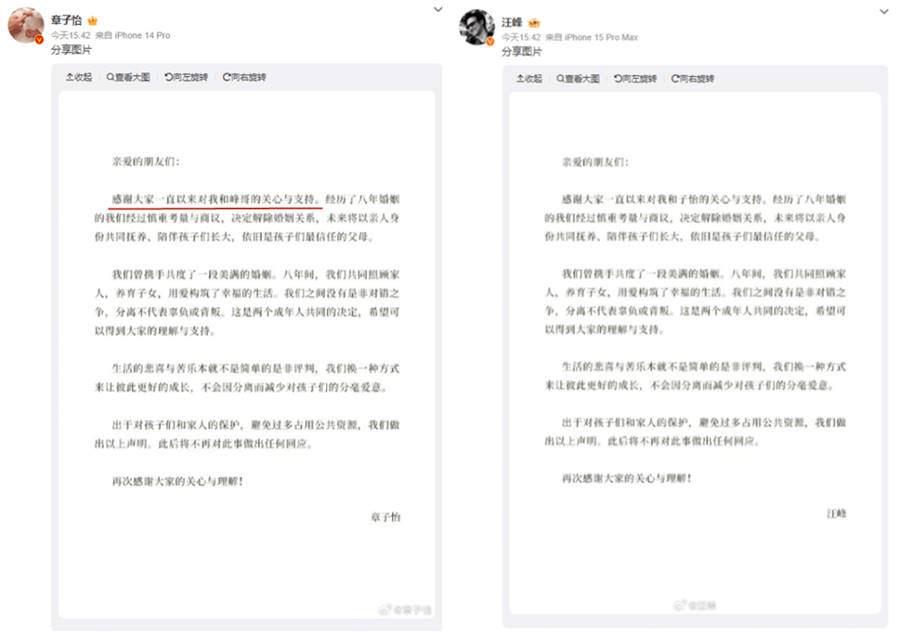Click the iPhone 15 Pro Max source link
The width and height of the screenshot is (900, 632).
click(x=601, y=38)
